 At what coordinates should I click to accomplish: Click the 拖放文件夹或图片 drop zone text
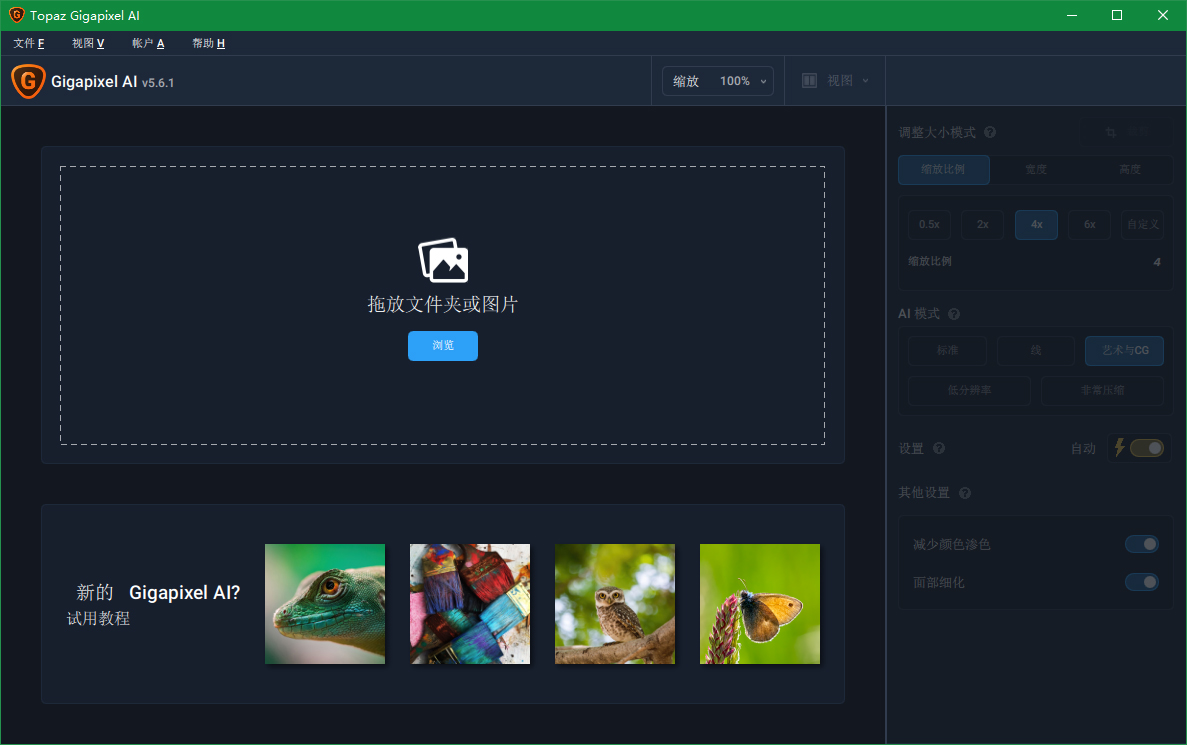tap(443, 304)
